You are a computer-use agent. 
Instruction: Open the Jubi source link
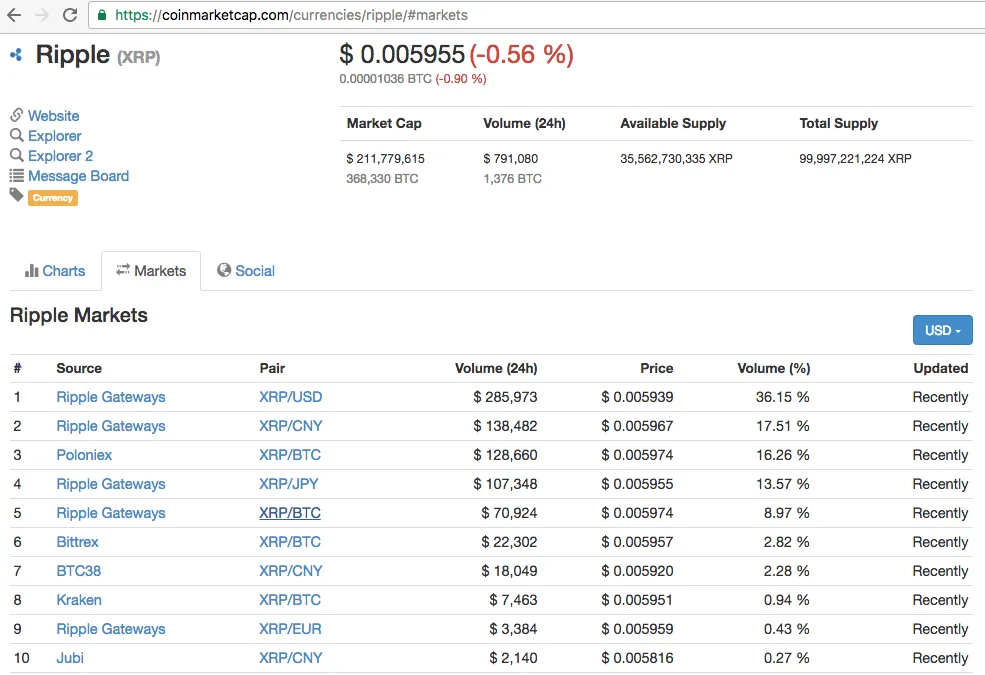[70, 658]
